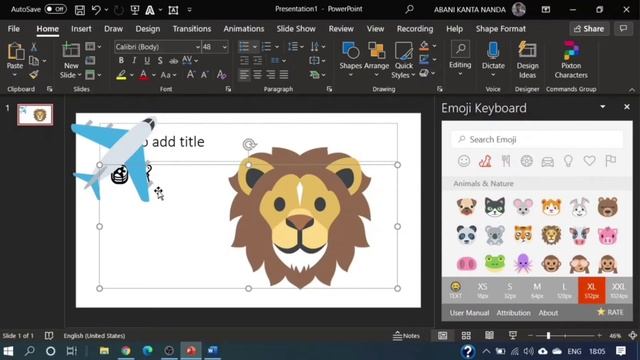Open the Emoji Keyboard pane options arrow

tap(603, 107)
